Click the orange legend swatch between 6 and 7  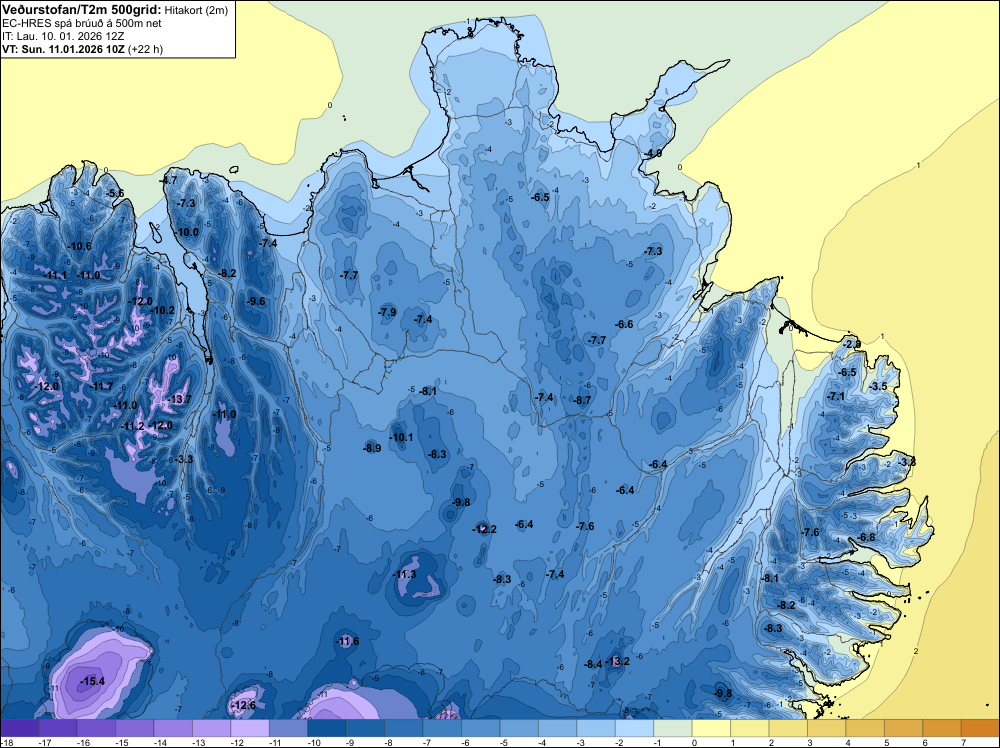pyautogui.click(x=941, y=728)
